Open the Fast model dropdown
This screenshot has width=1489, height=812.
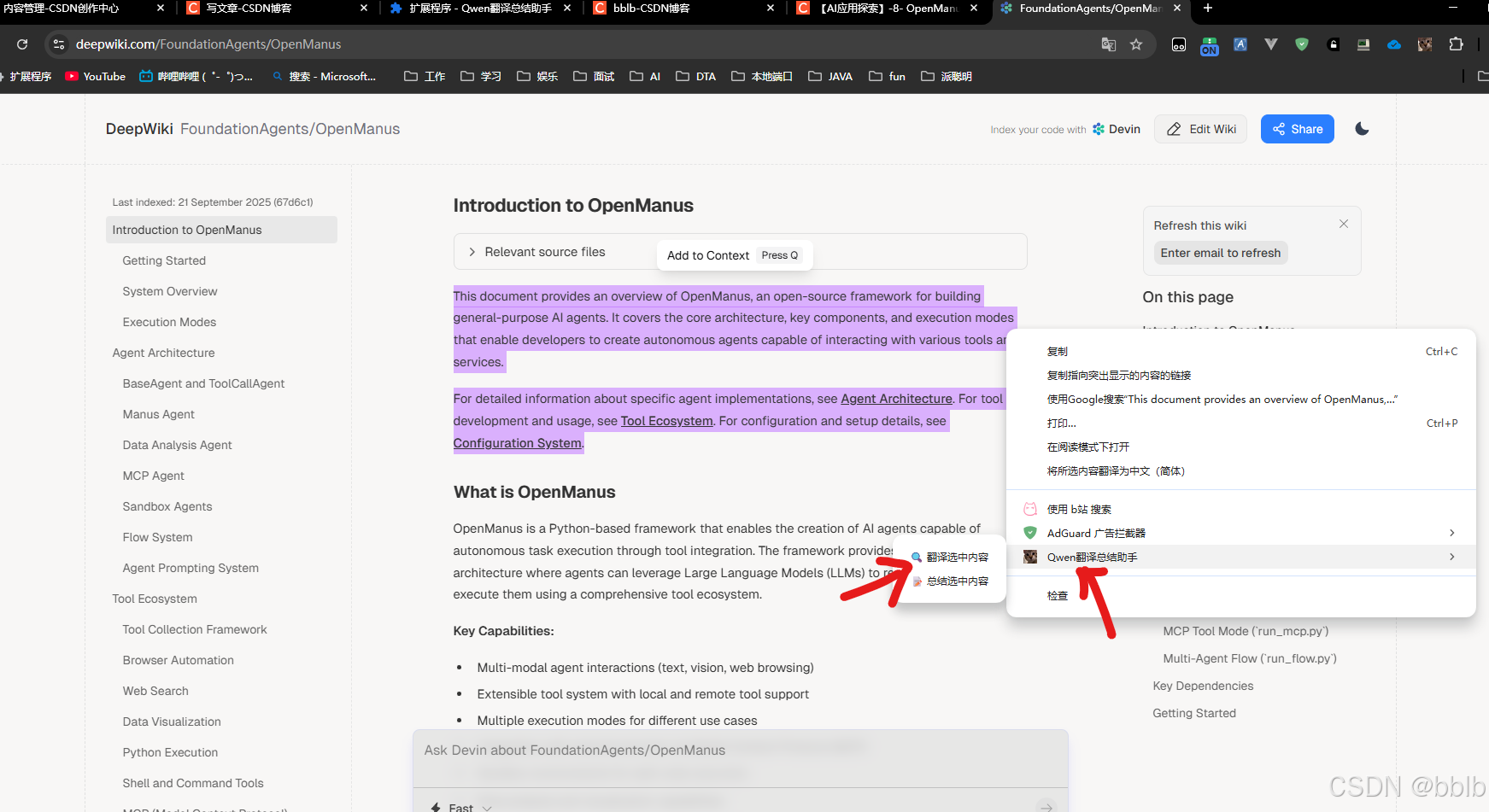[461, 807]
